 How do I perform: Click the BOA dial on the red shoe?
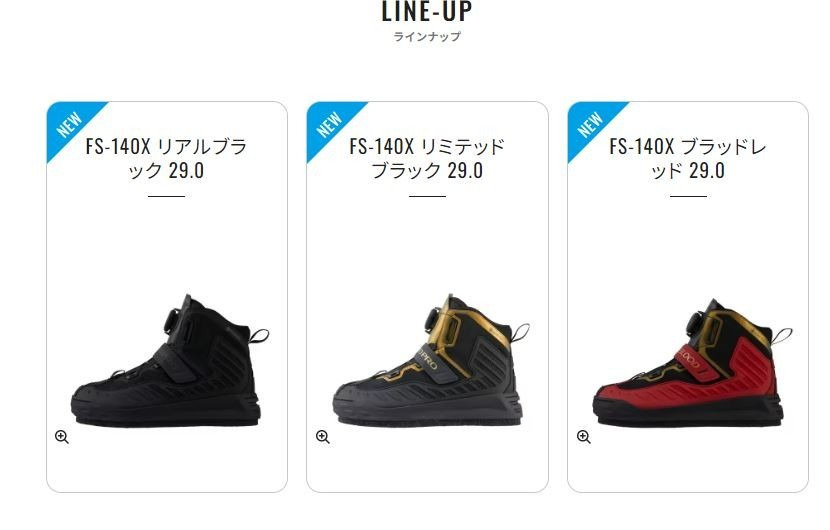(x=697, y=322)
